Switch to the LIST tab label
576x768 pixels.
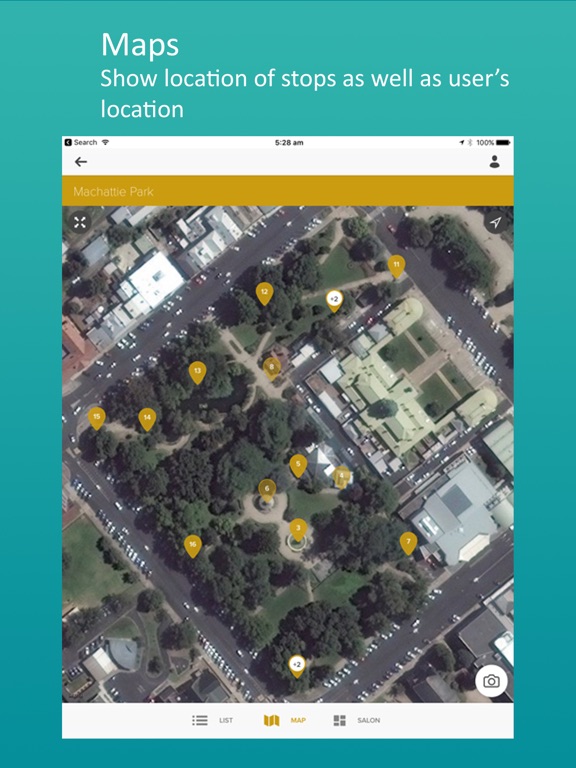pyautogui.click(x=226, y=720)
